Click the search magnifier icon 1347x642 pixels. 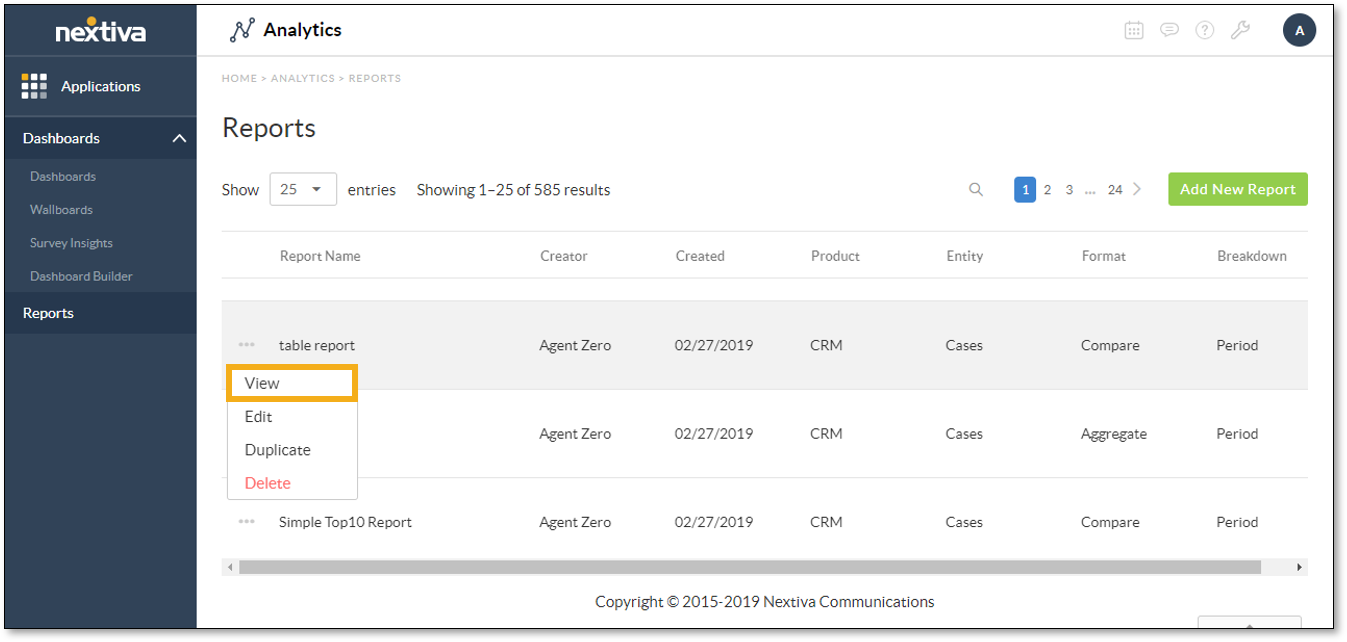point(975,189)
